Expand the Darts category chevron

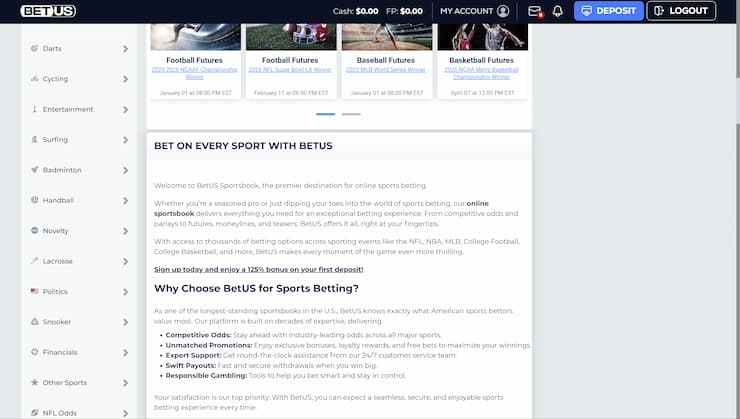pyautogui.click(x=126, y=49)
